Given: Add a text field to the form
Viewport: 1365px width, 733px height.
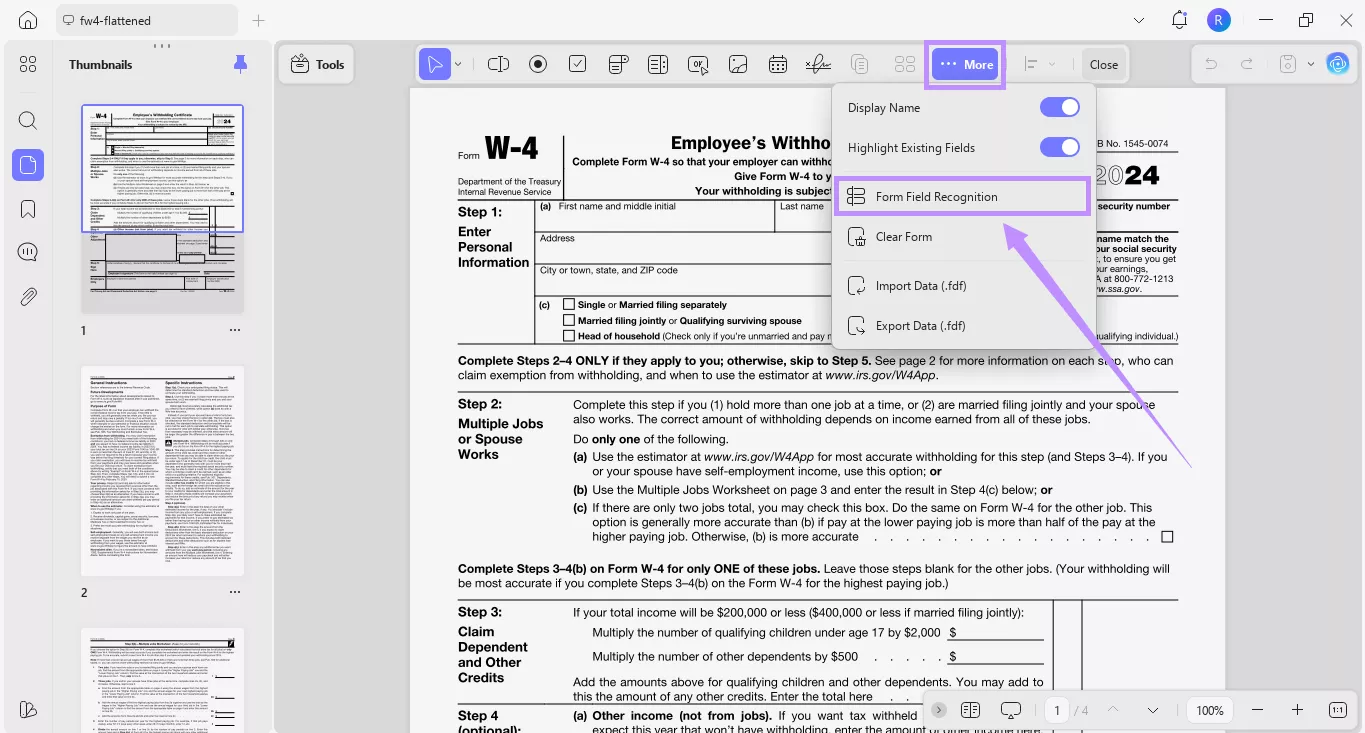Looking at the screenshot, I should (x=498, y=64).
